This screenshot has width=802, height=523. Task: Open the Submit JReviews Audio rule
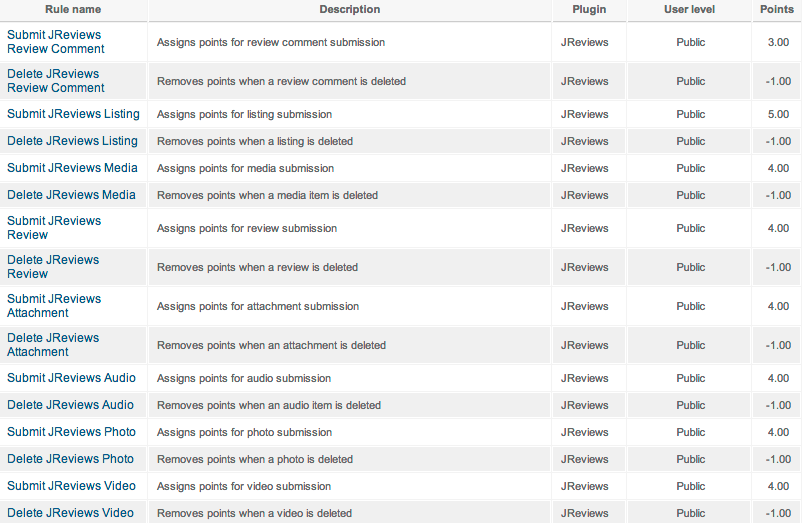[71, 378]
